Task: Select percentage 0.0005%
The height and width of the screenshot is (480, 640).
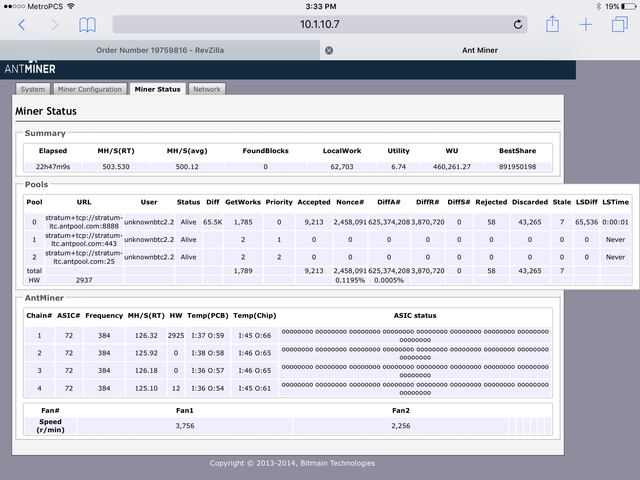Action: 389,280
